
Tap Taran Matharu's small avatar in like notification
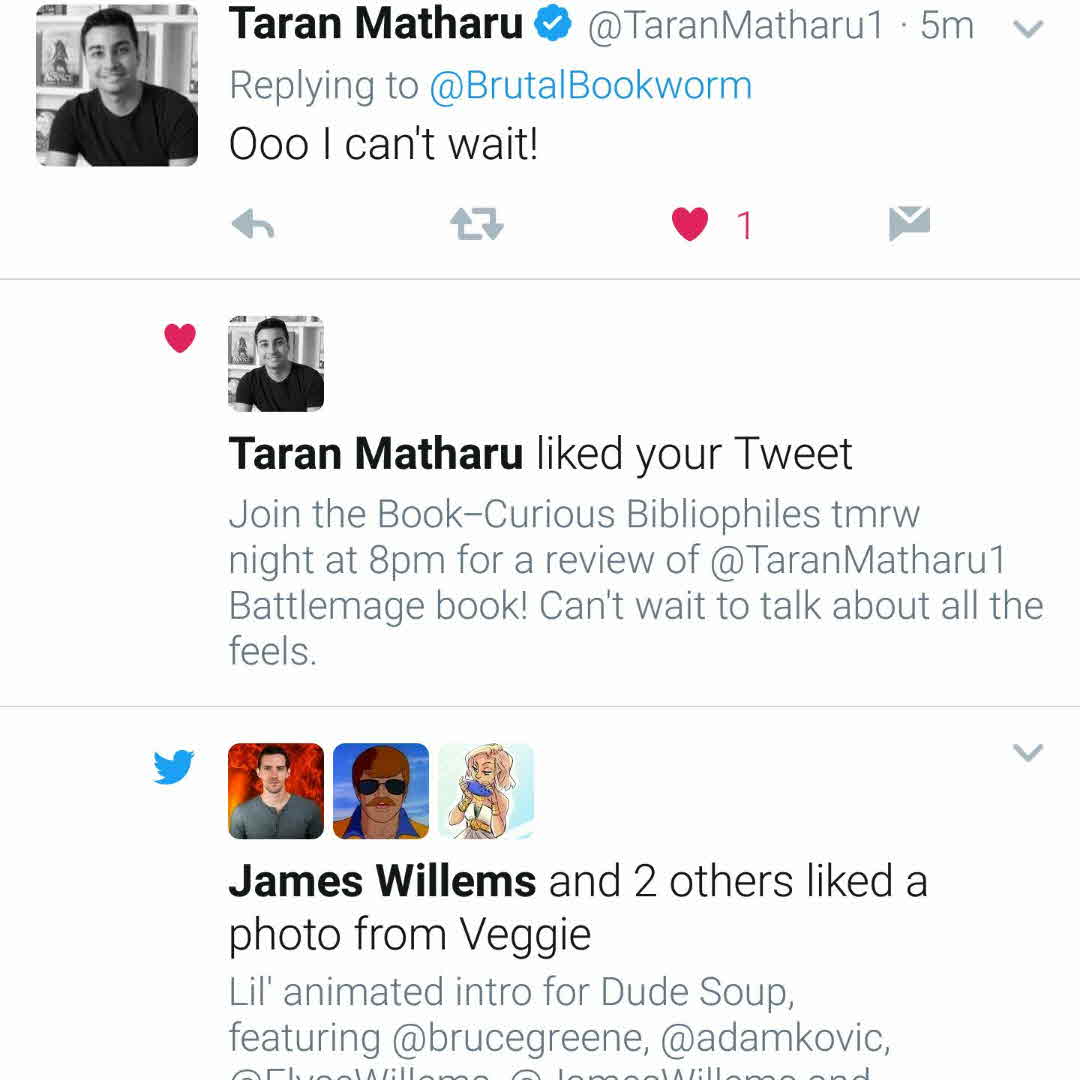click(276, 364)
